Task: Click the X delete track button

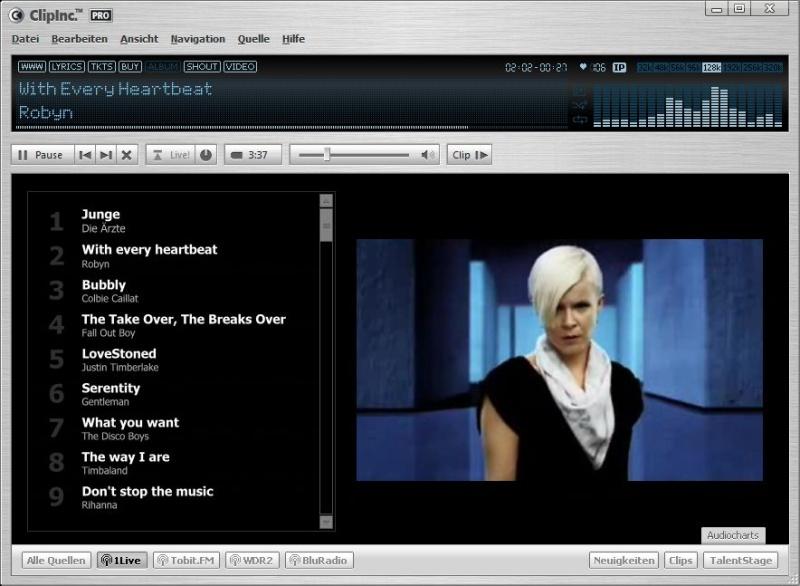Action: (x=127, y=155)
